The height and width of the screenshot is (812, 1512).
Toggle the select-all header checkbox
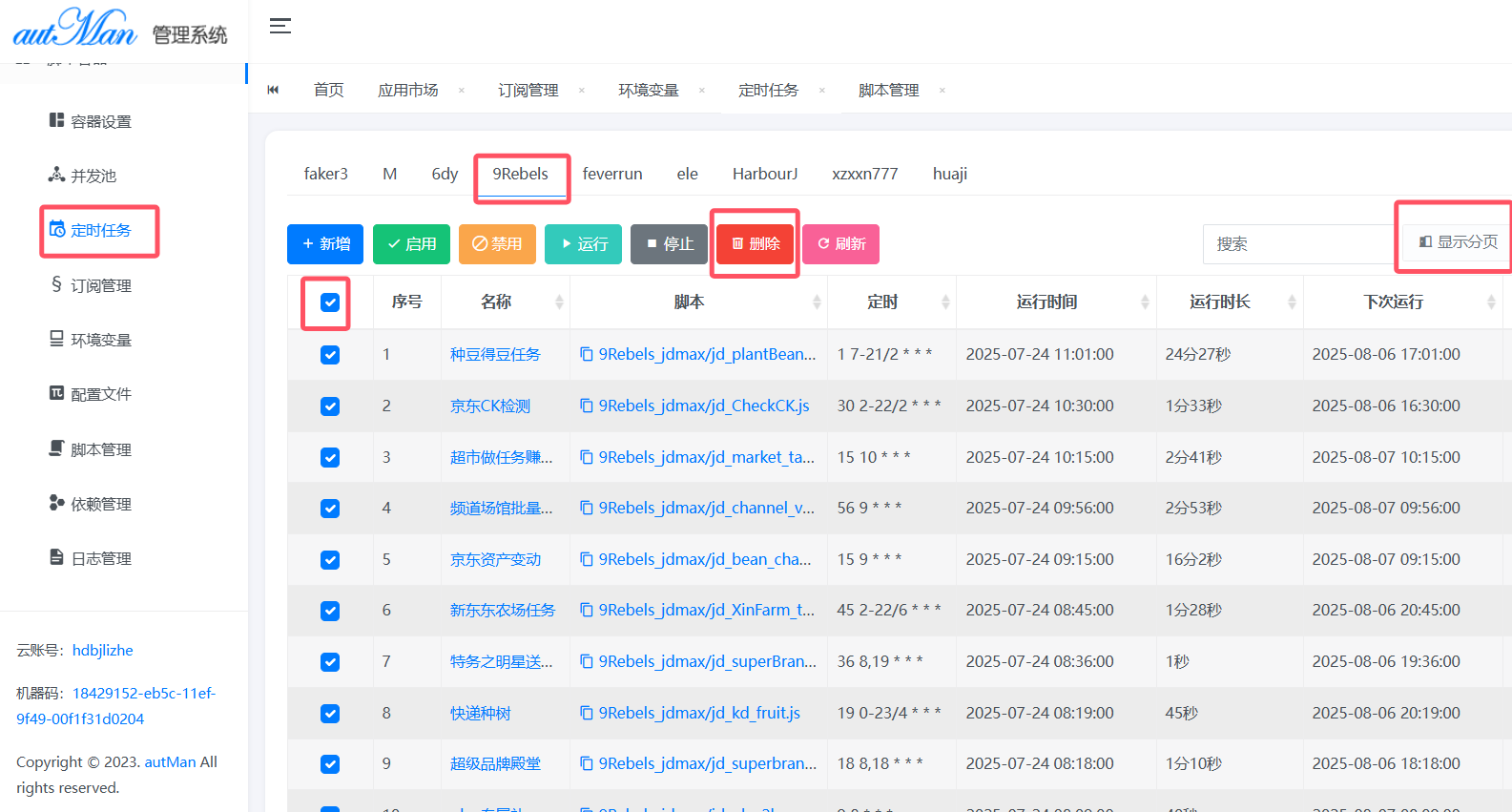330,302
